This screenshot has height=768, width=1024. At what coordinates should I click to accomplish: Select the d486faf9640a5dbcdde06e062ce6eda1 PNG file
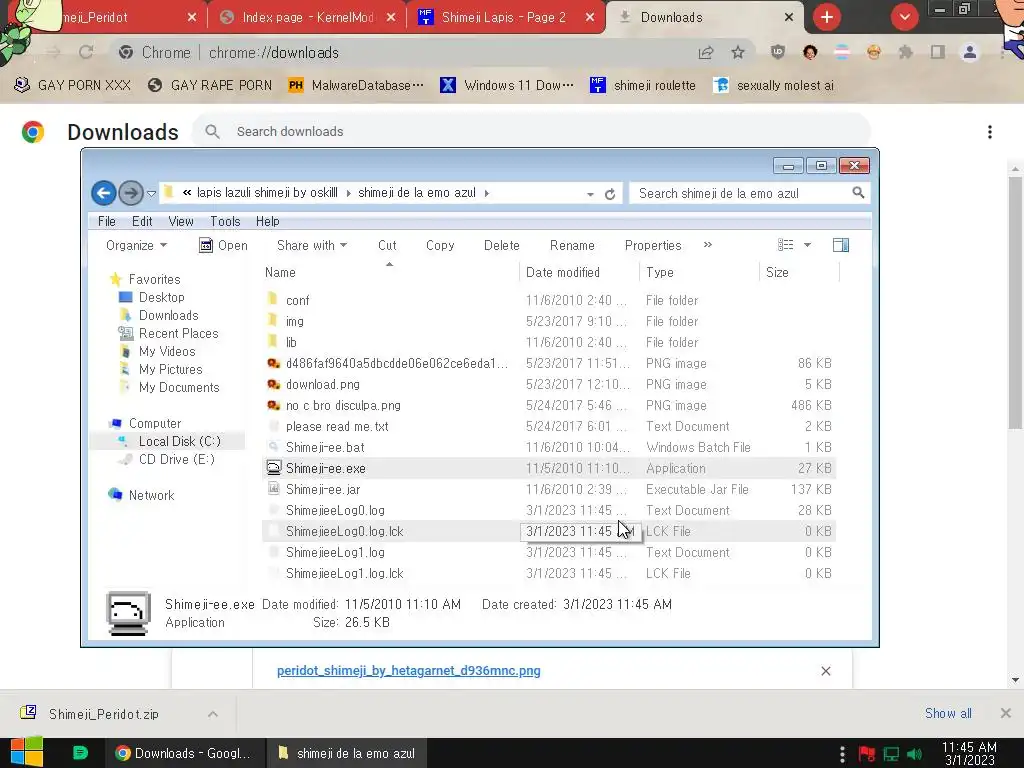click(x=549, y=363)
